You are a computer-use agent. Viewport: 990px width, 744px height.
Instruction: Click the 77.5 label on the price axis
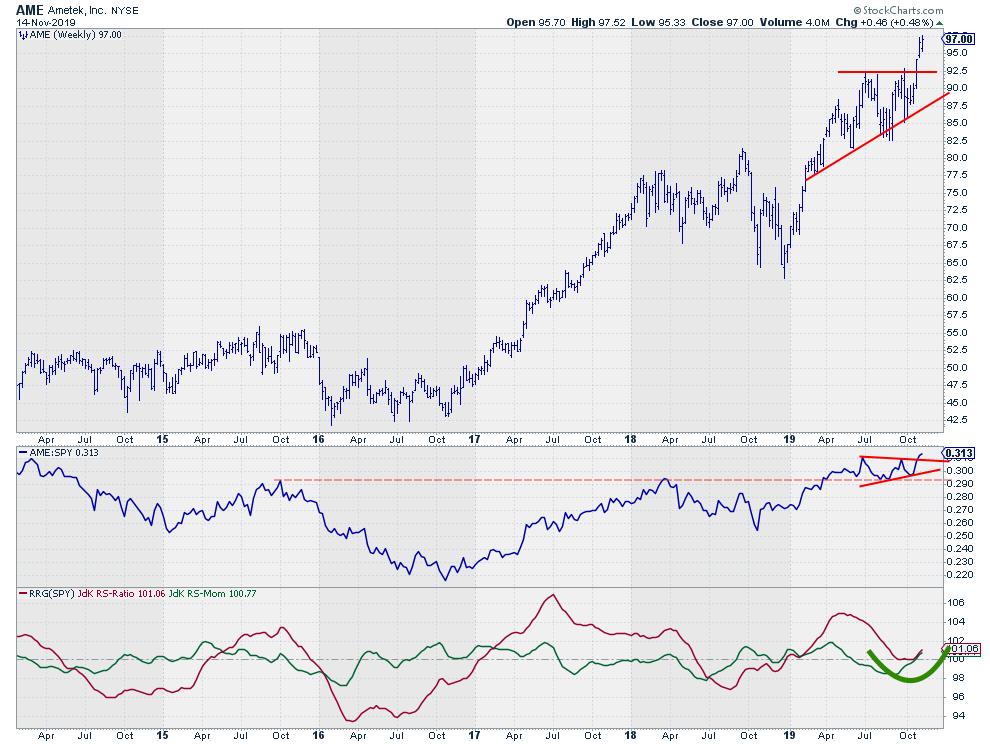point(956,175)
